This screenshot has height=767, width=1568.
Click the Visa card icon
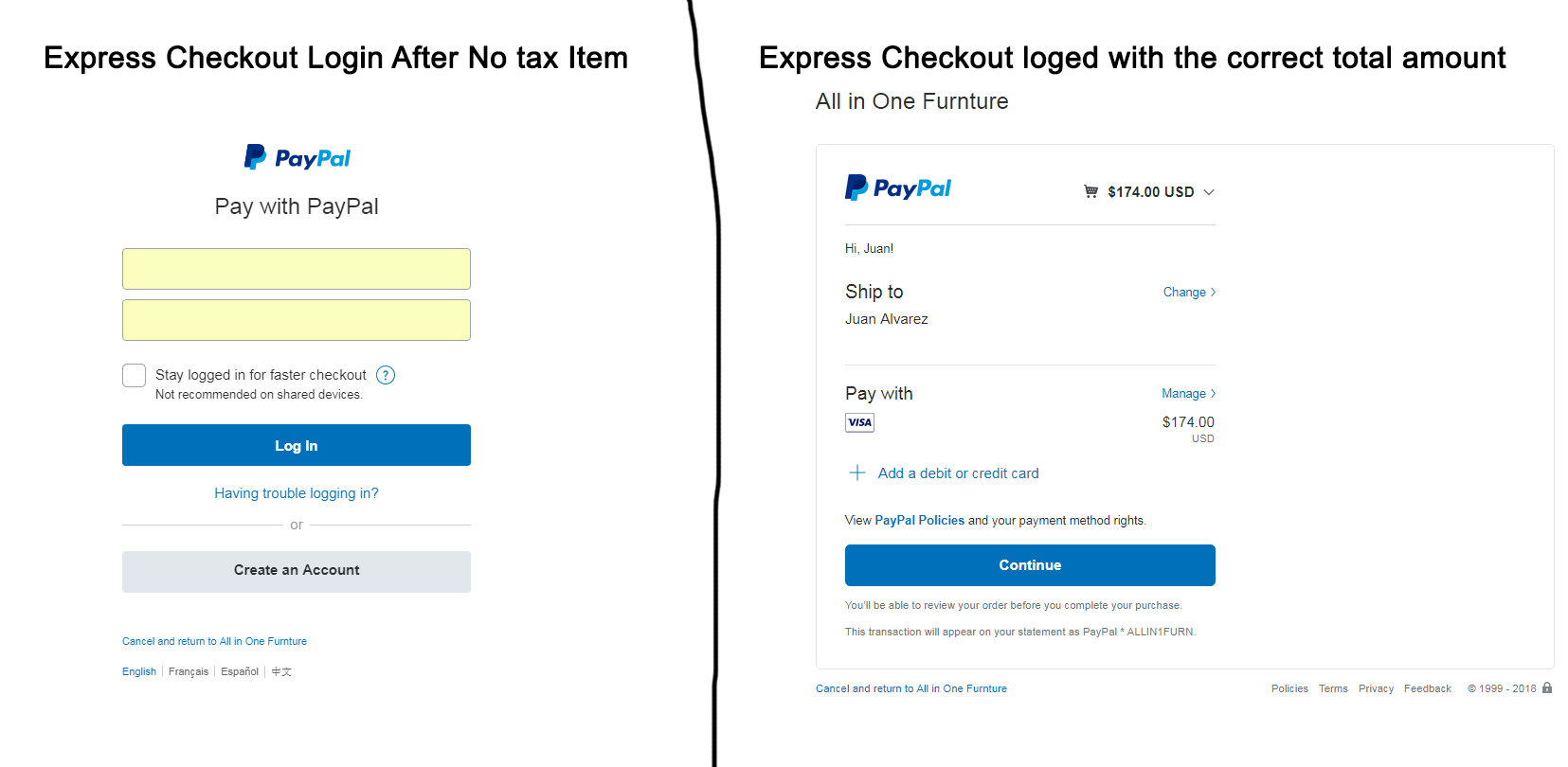tap(859, 422)
